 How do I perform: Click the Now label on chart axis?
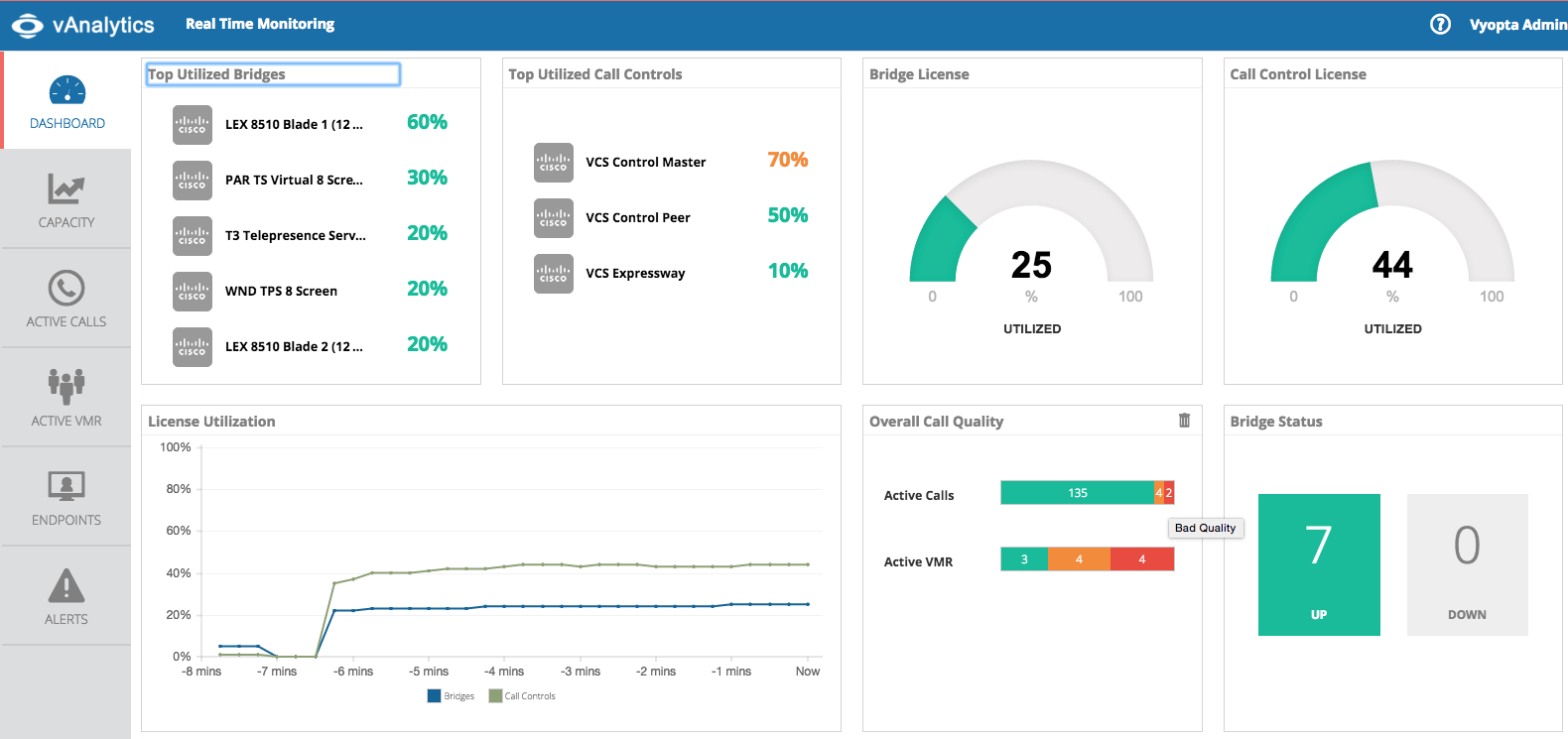(x=808, y=672)
